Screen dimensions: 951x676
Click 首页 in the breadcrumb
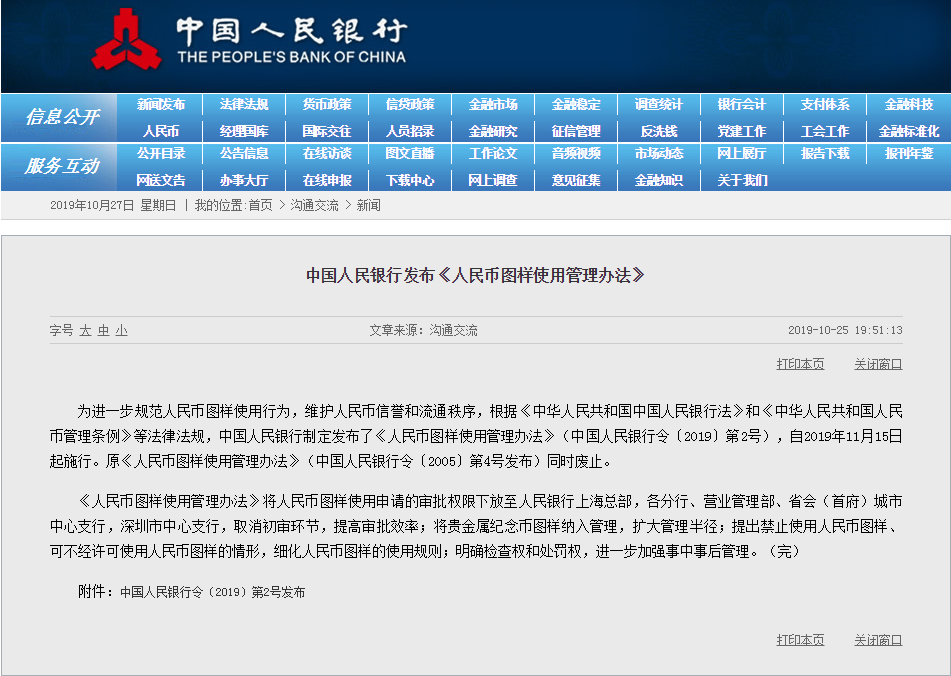[x=261, y=206]
